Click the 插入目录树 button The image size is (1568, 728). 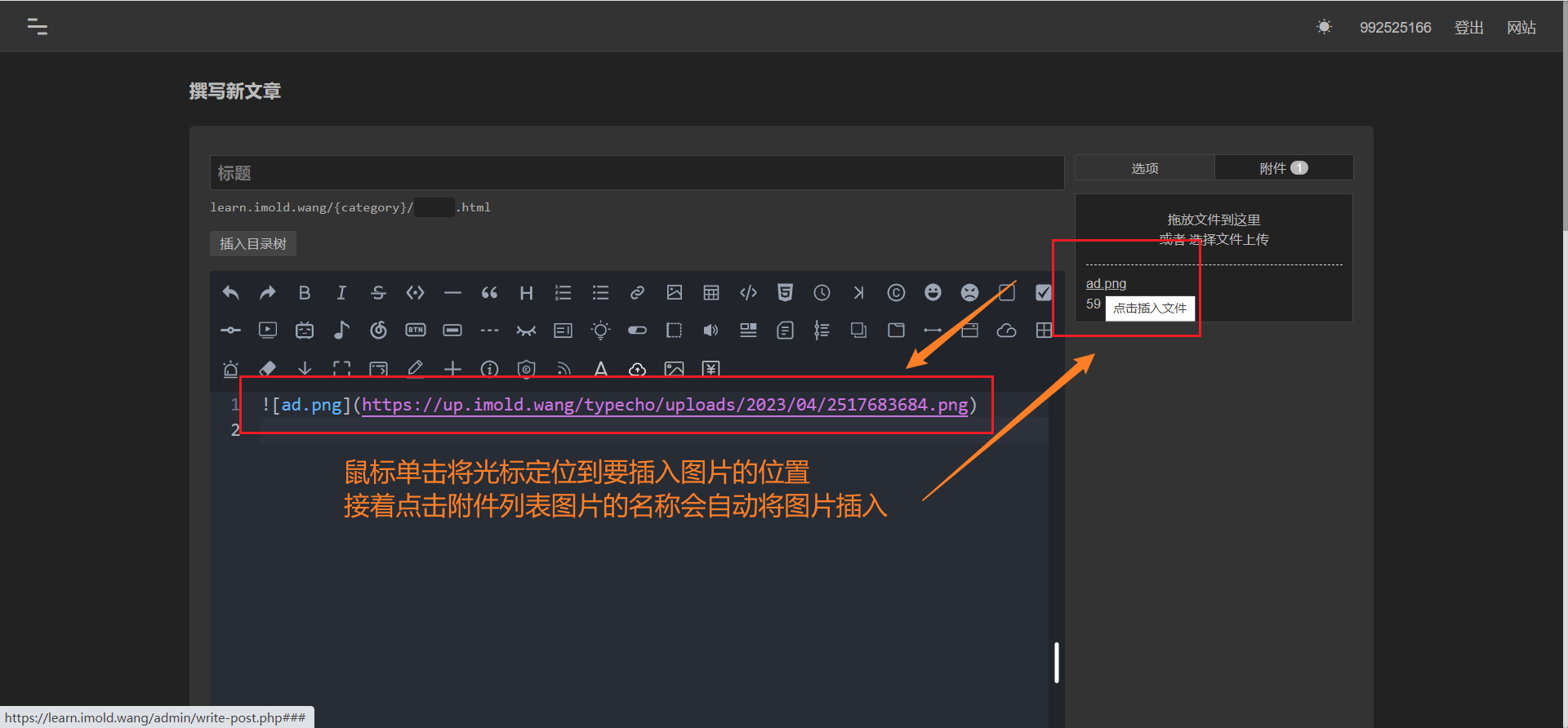pos(253,244)
